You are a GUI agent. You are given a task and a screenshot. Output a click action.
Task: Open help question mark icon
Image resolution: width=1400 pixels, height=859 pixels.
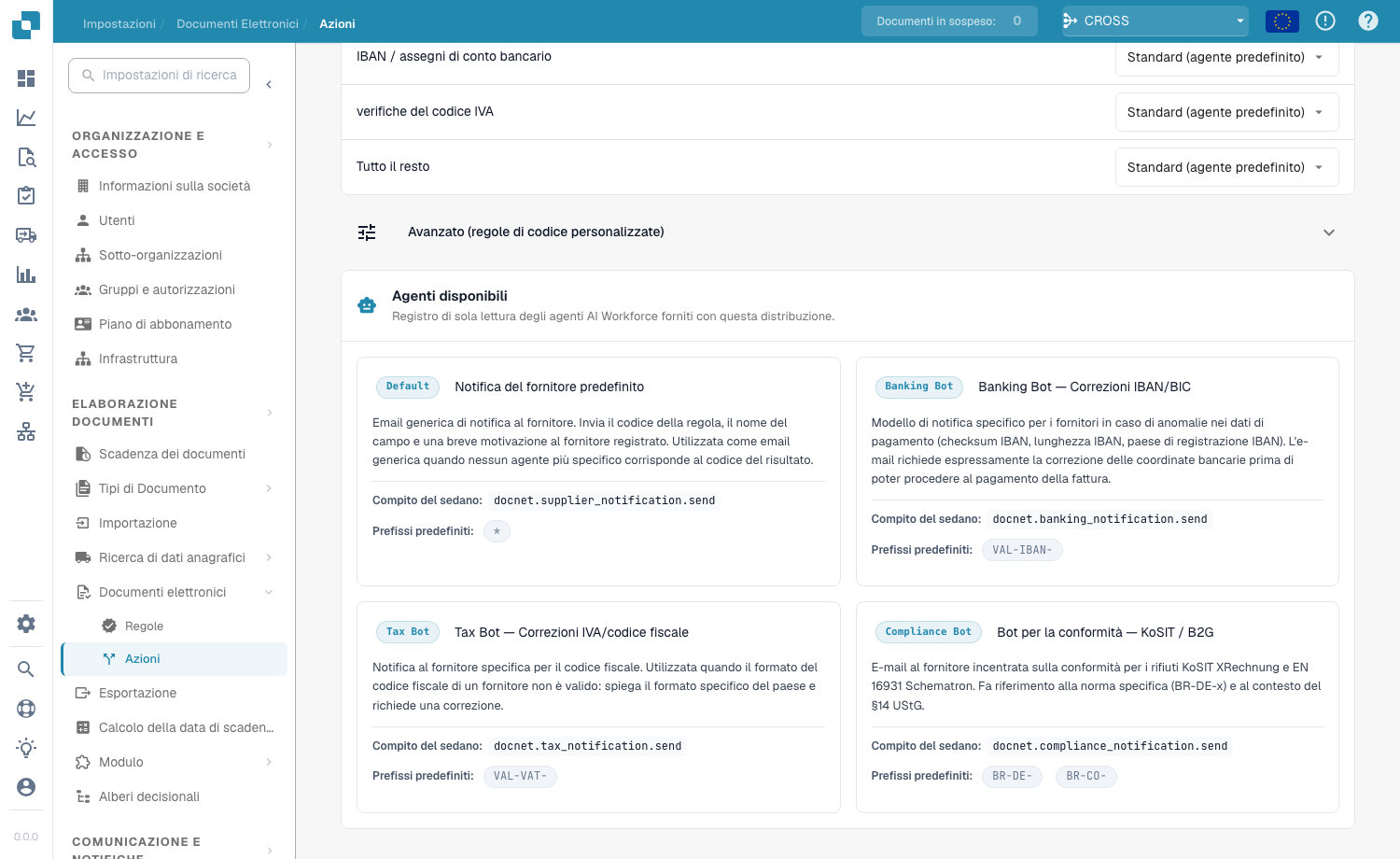[x=1368, y=21]
